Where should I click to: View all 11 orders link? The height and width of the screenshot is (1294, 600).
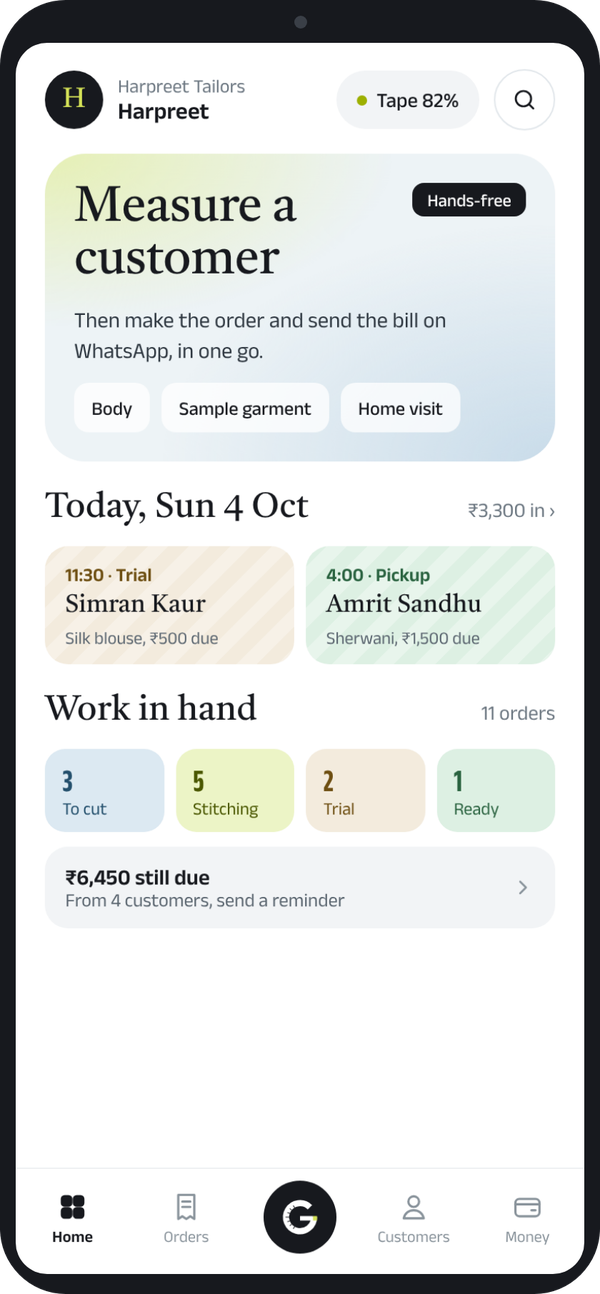tap(518, 713)
